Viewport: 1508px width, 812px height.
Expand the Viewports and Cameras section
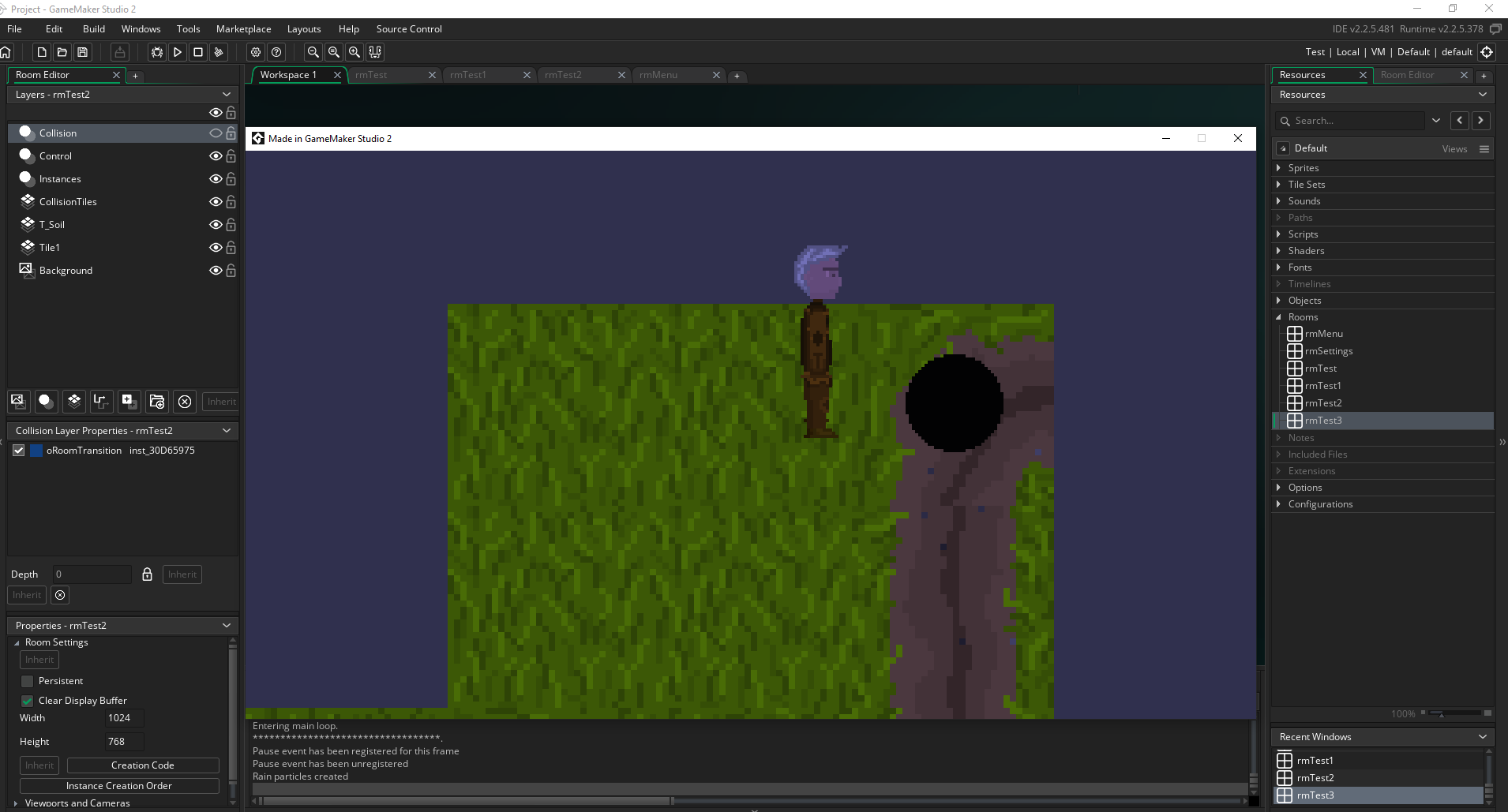click(x=16, y=803)
